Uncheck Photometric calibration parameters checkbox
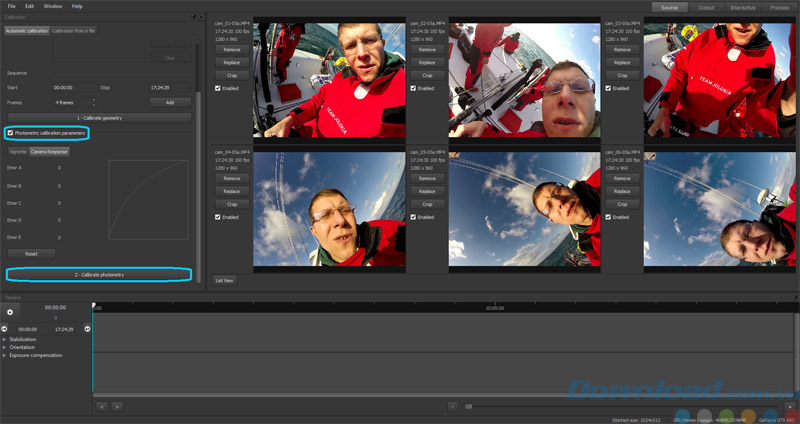The height and width of the screenshot is (424, 800). (10, 133)
